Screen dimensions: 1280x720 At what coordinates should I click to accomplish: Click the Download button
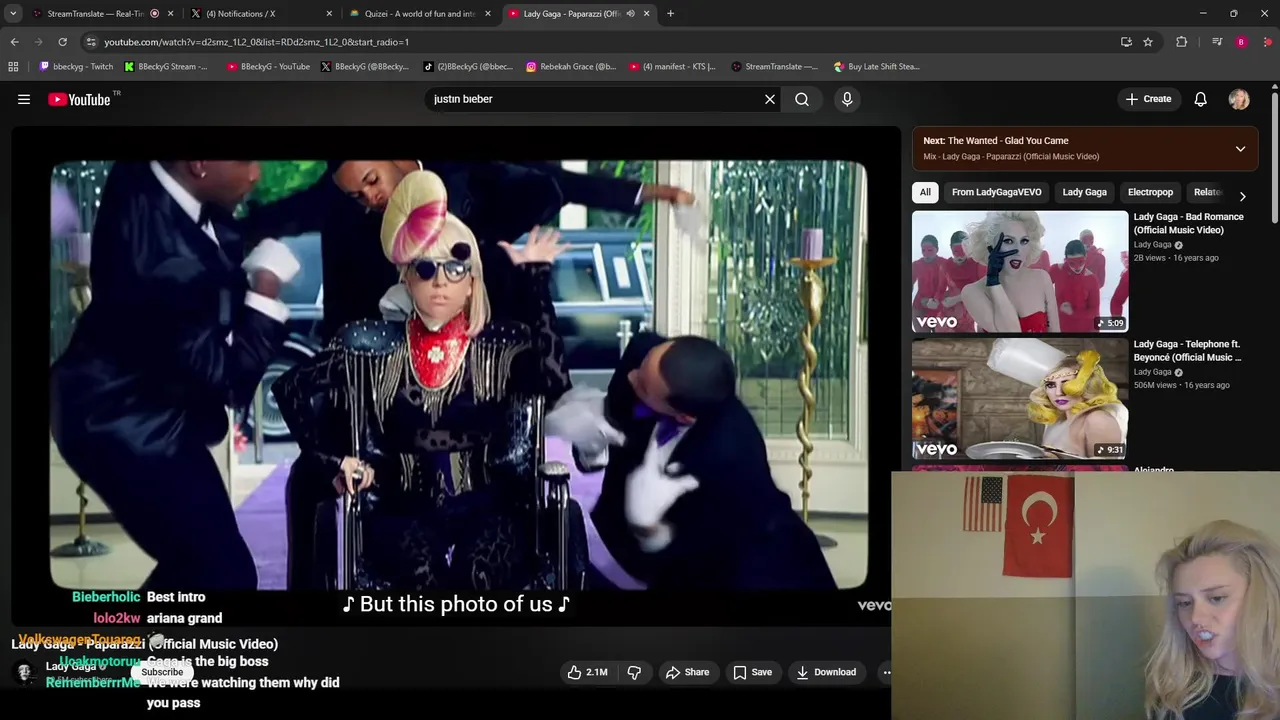[826, 672]
